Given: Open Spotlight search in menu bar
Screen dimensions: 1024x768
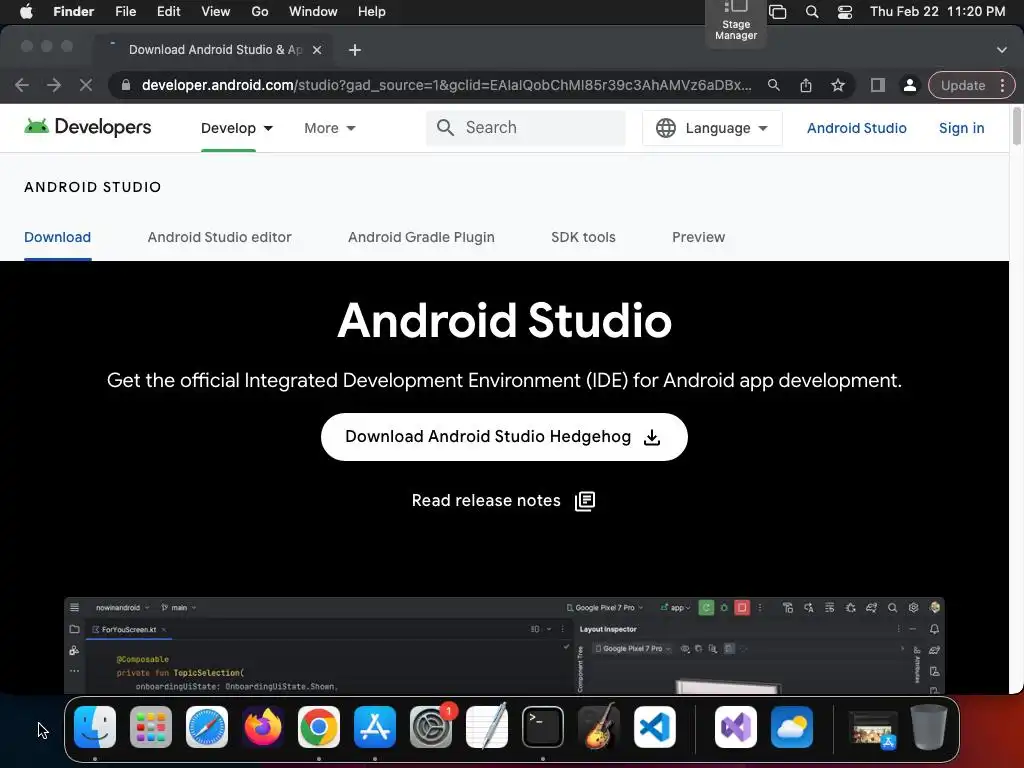Looking at the screenshot, I should (x=812, y=12).
